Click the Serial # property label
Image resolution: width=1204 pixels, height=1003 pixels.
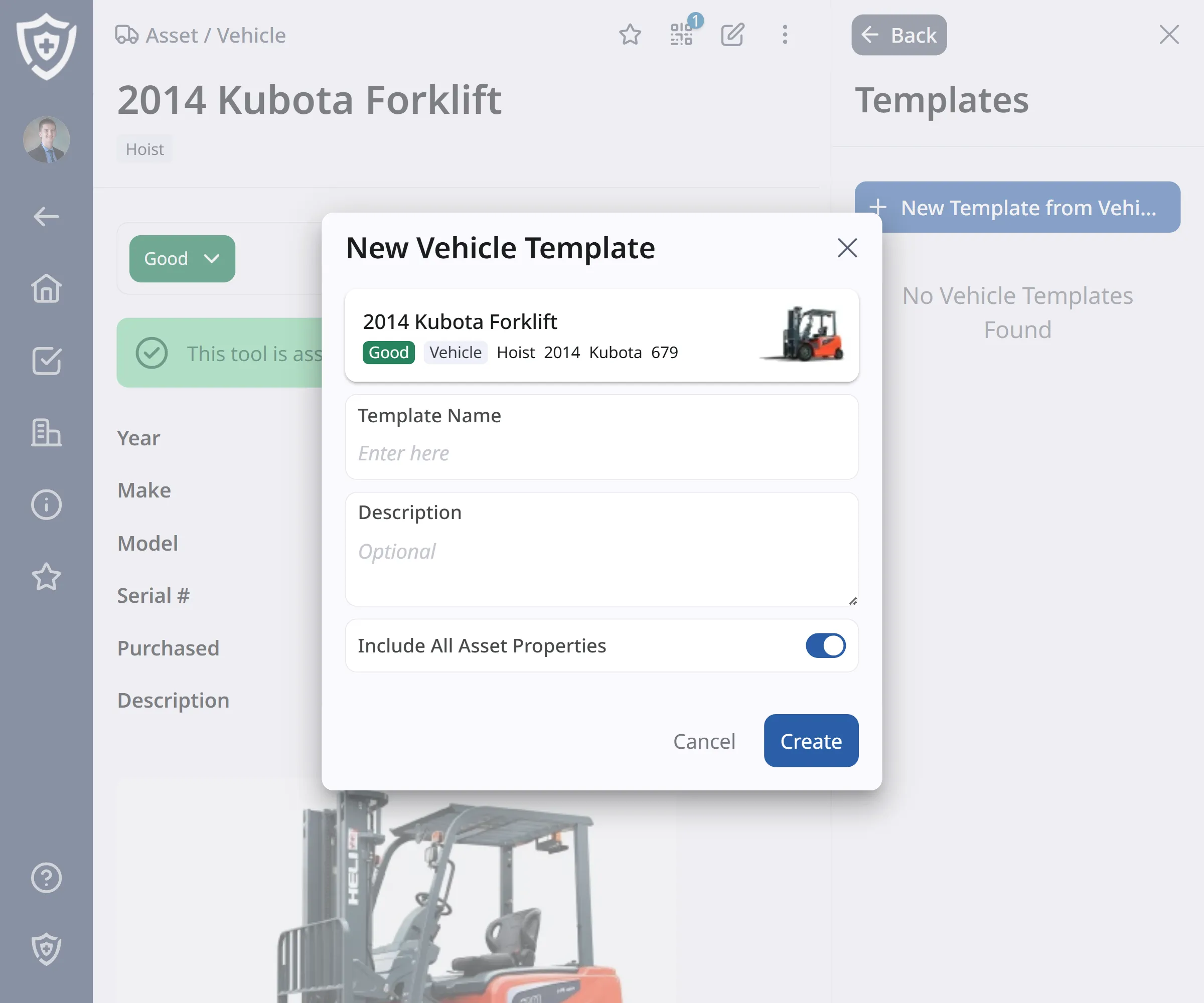tap(153, 595)
